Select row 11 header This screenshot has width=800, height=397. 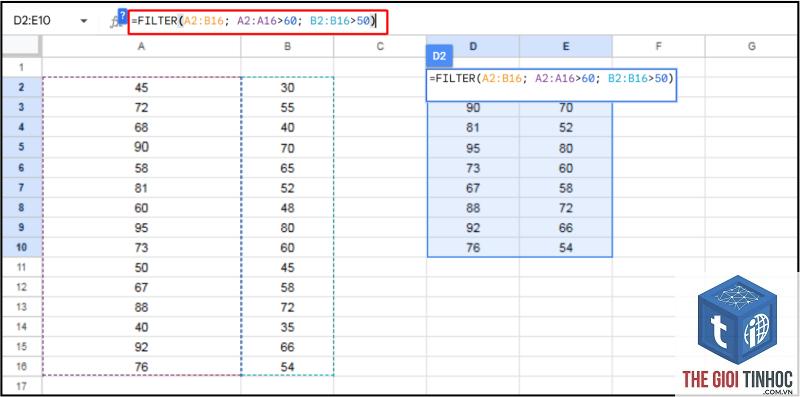[x=21, y=267]
